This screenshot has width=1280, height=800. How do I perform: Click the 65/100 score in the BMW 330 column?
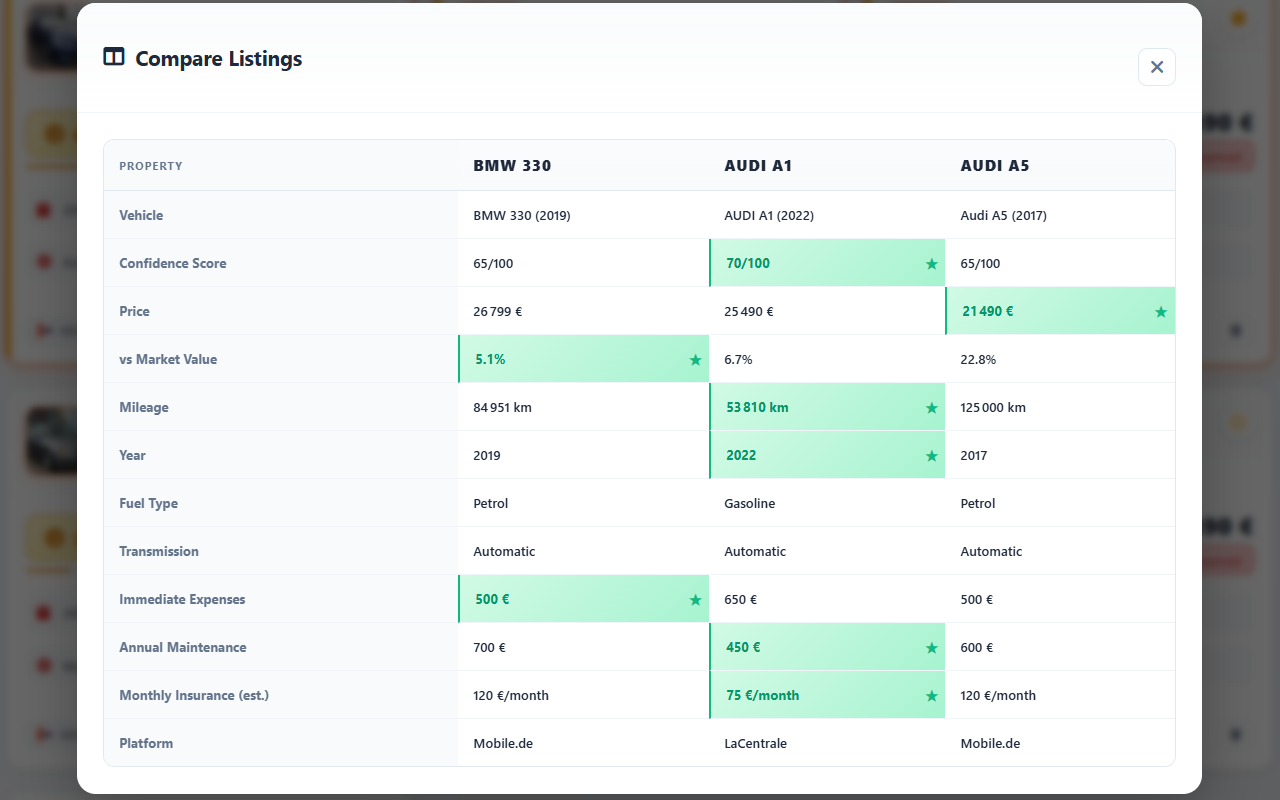point(493,263)
